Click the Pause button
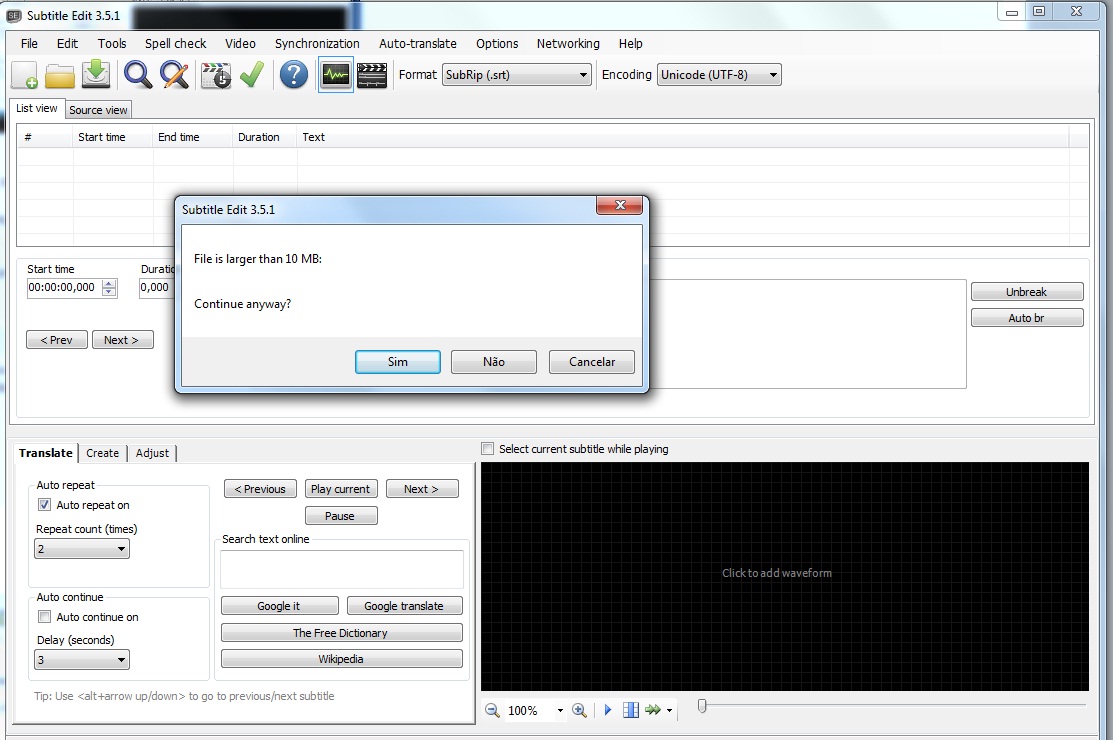 (x=341, y=516)
